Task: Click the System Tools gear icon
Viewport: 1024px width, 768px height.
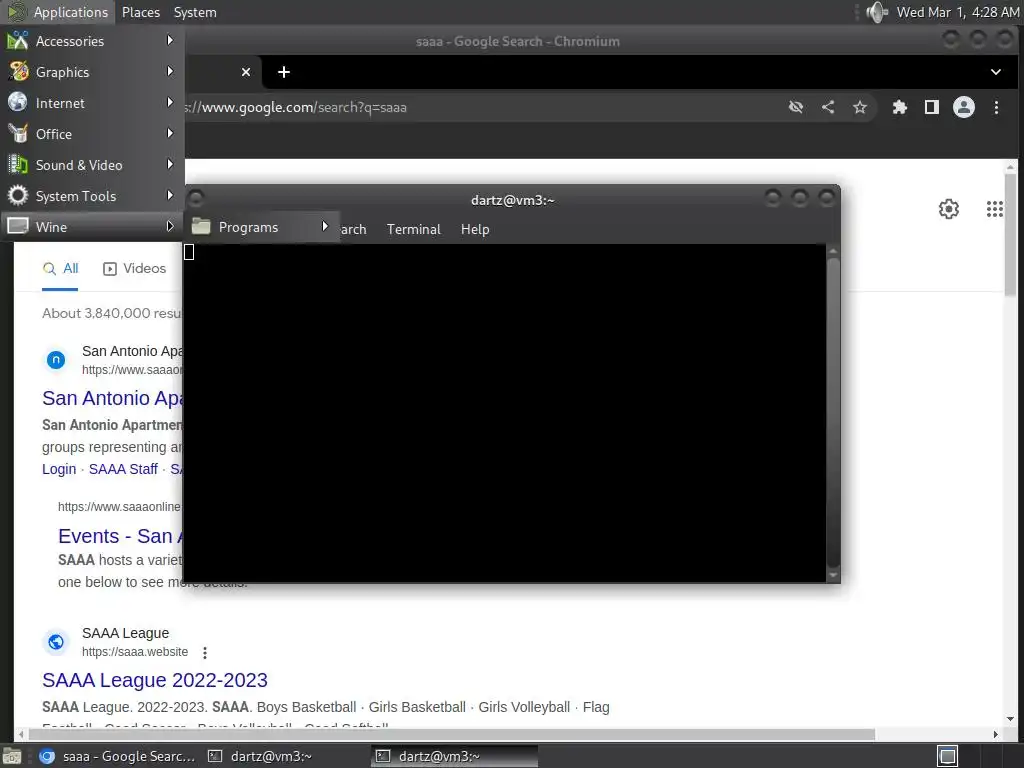Action: coord(18,195)
